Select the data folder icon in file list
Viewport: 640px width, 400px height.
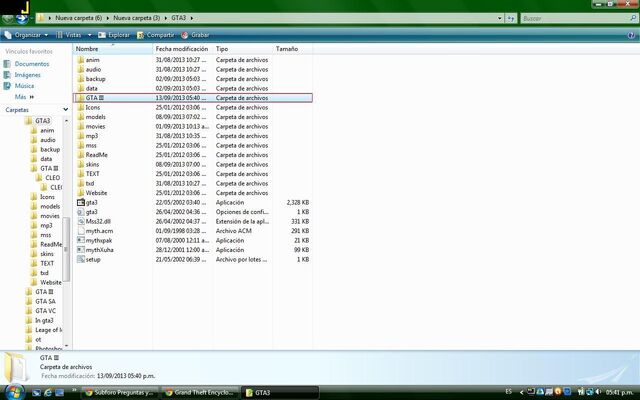click(x=80, y=89)
